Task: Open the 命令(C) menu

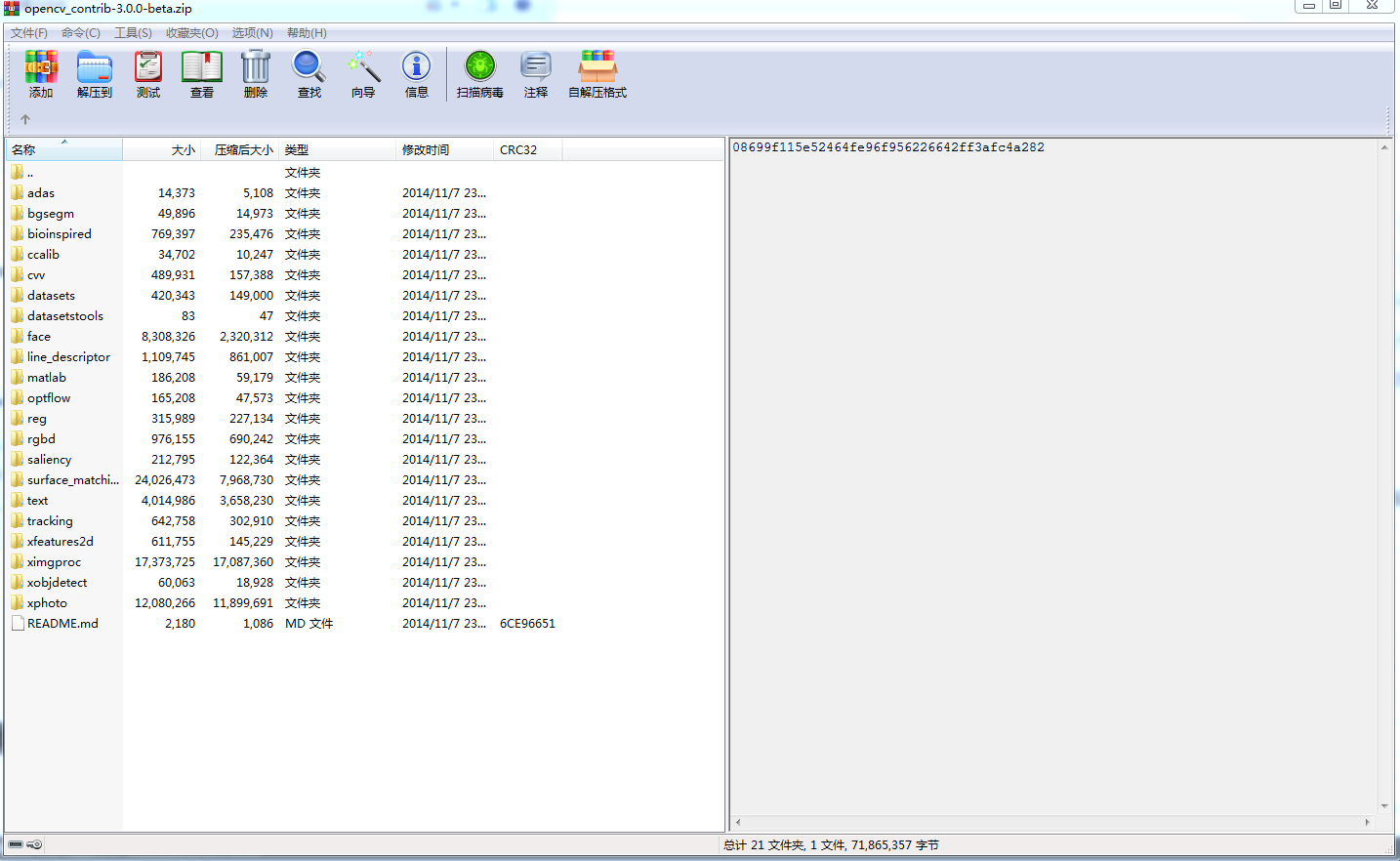Action: coord(81,33)
